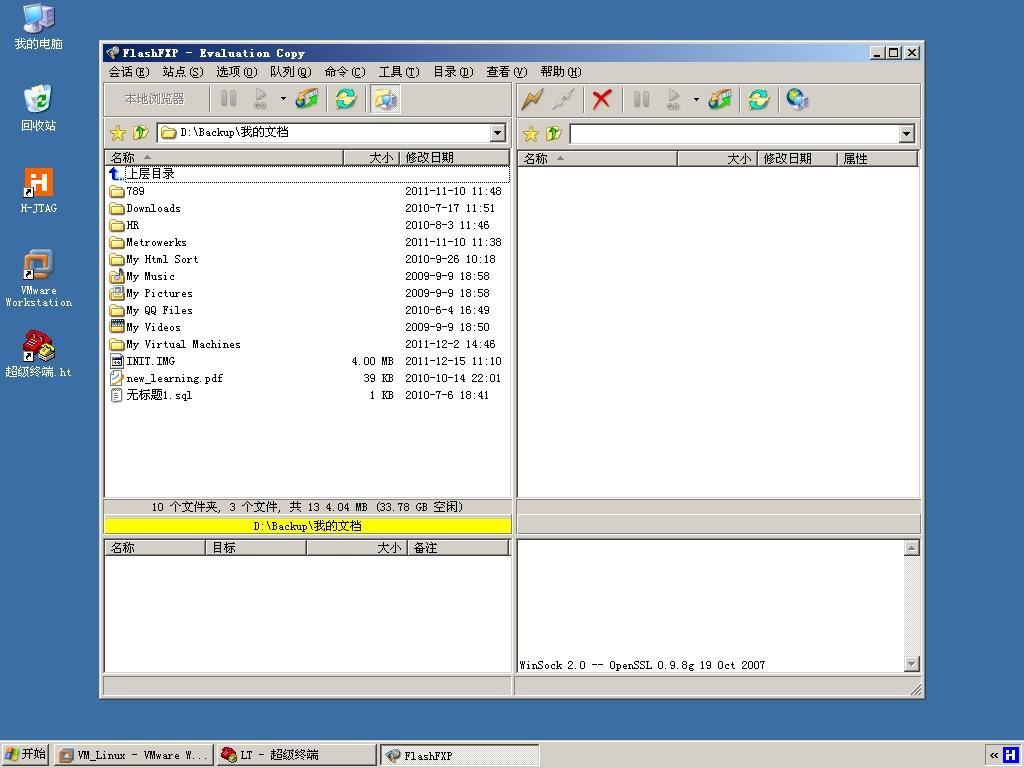Click the yellow D:\Backup\我的文档 path bar
Image resolution: width=1024 pixels, height=768 pixels.
click(308, 526)
